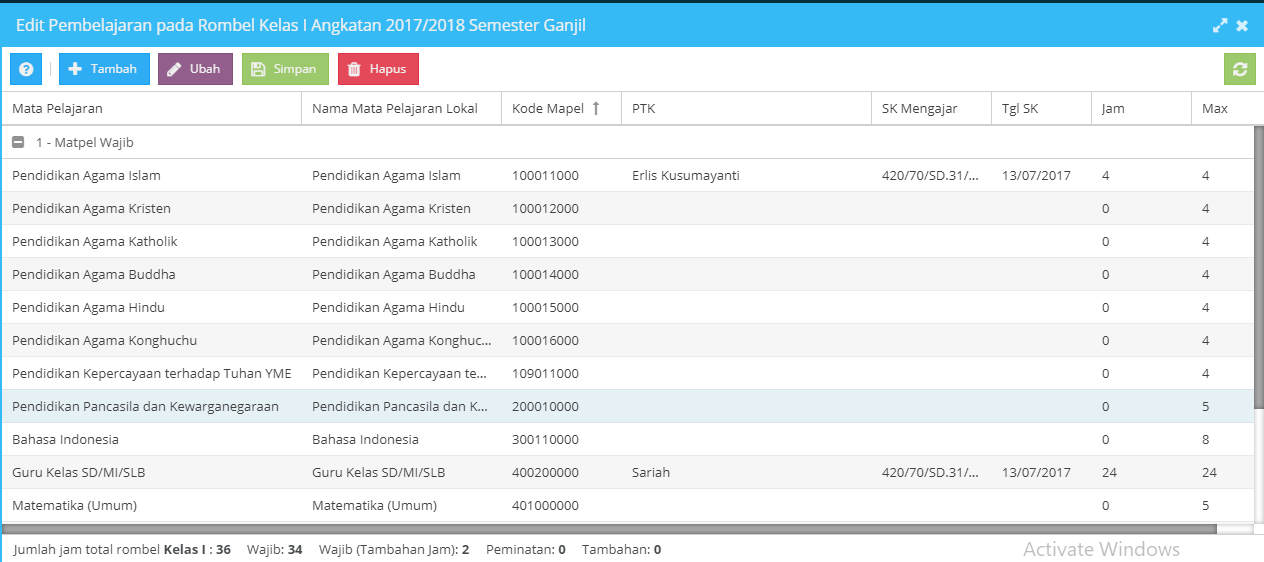Select the Pendidikan Agama Katholik row
This screenshot has width=1264, height=562.
point(627,241)
